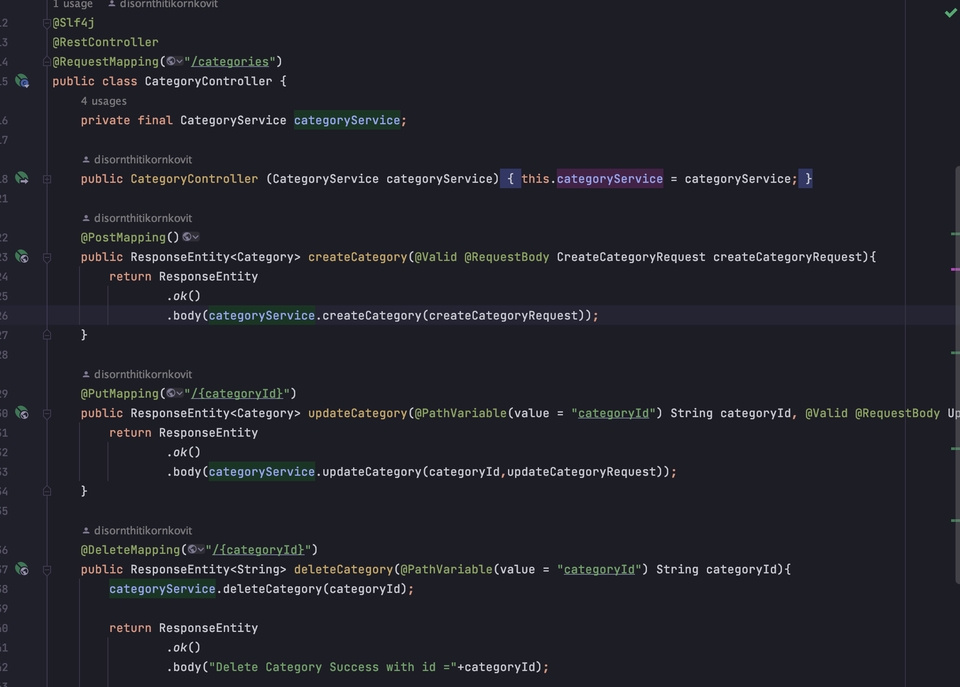
Task: Click the createCategory method name in its declaration
Action: [358, 257]
